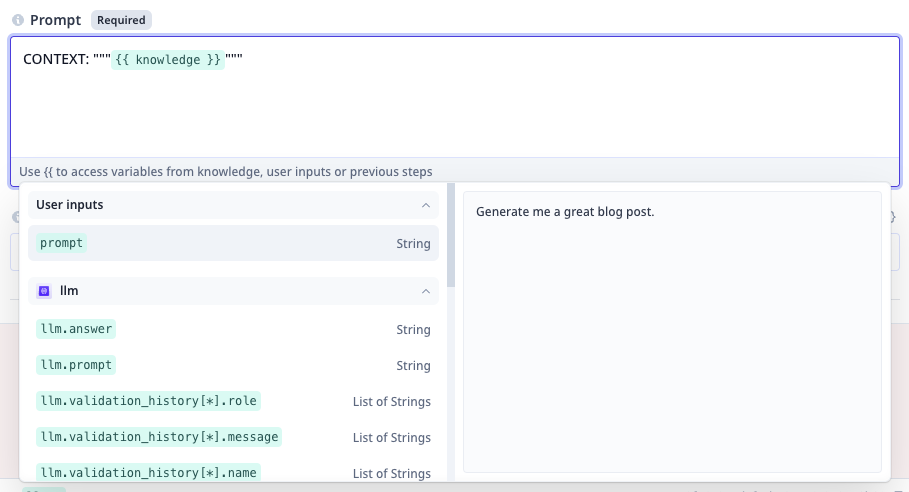Click the User inputs header label
The image size is (909, 492).
click(70, 205)
